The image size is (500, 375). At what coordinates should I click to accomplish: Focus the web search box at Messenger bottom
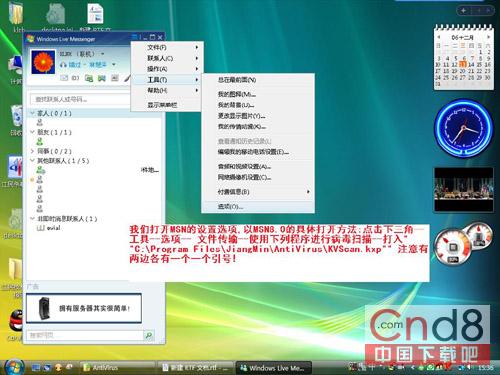[x=85, y=335]
